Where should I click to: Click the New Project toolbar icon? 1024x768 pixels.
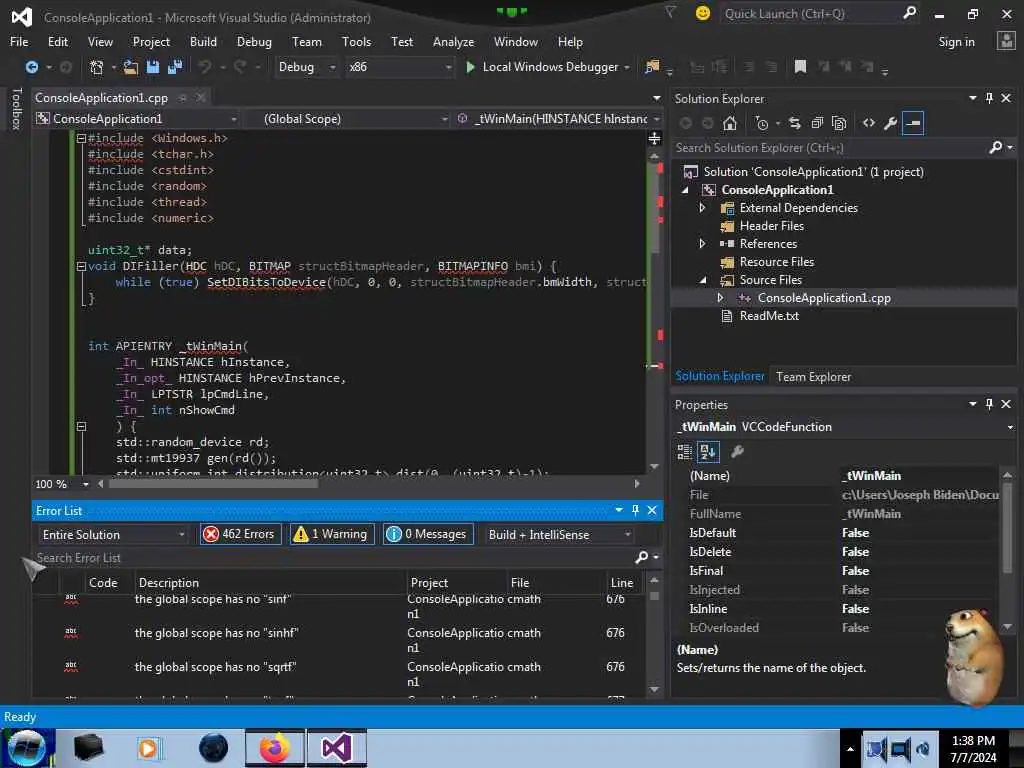click(97, 67)
